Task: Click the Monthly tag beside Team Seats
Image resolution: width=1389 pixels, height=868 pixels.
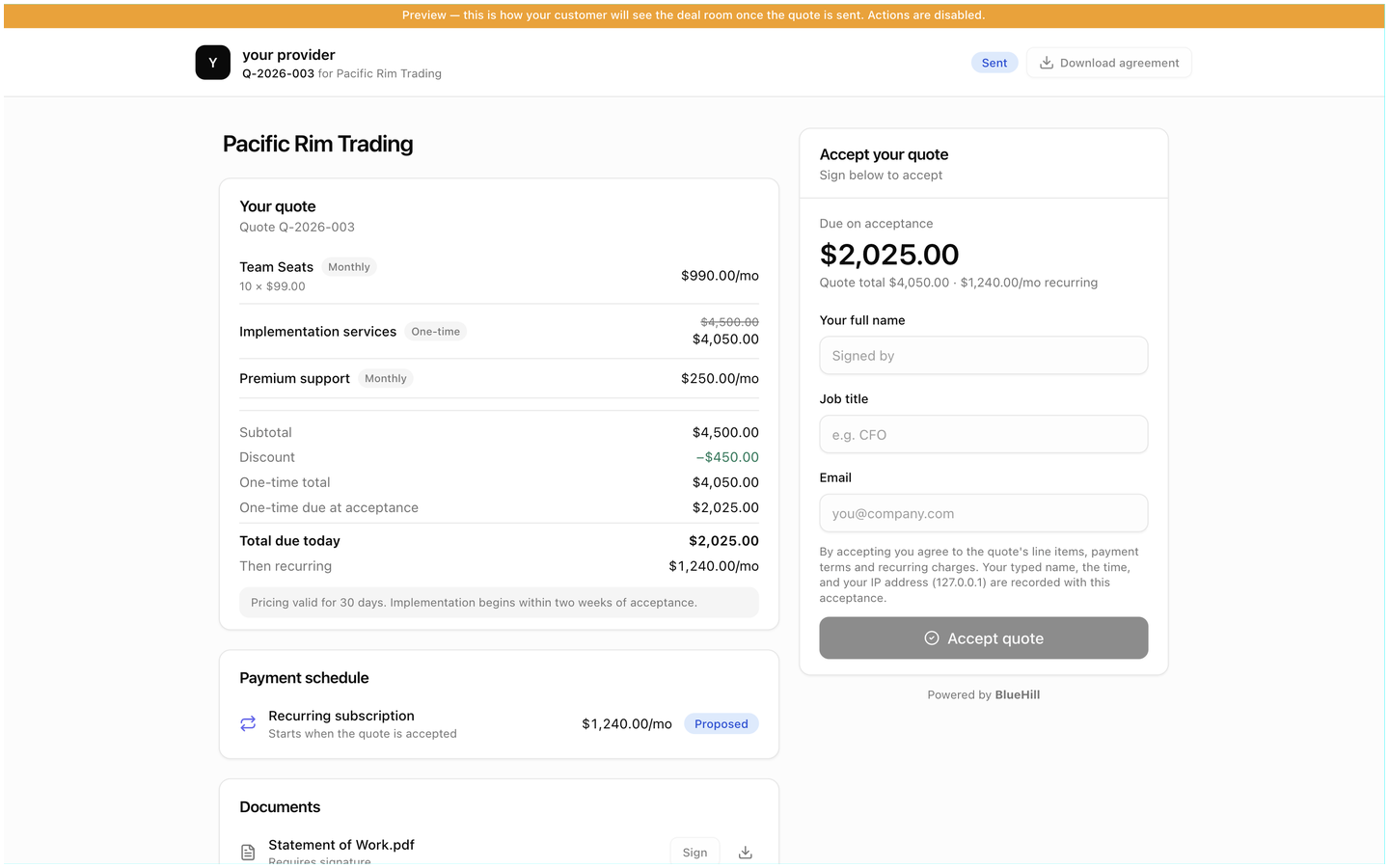Action: (x=349, y=267)
